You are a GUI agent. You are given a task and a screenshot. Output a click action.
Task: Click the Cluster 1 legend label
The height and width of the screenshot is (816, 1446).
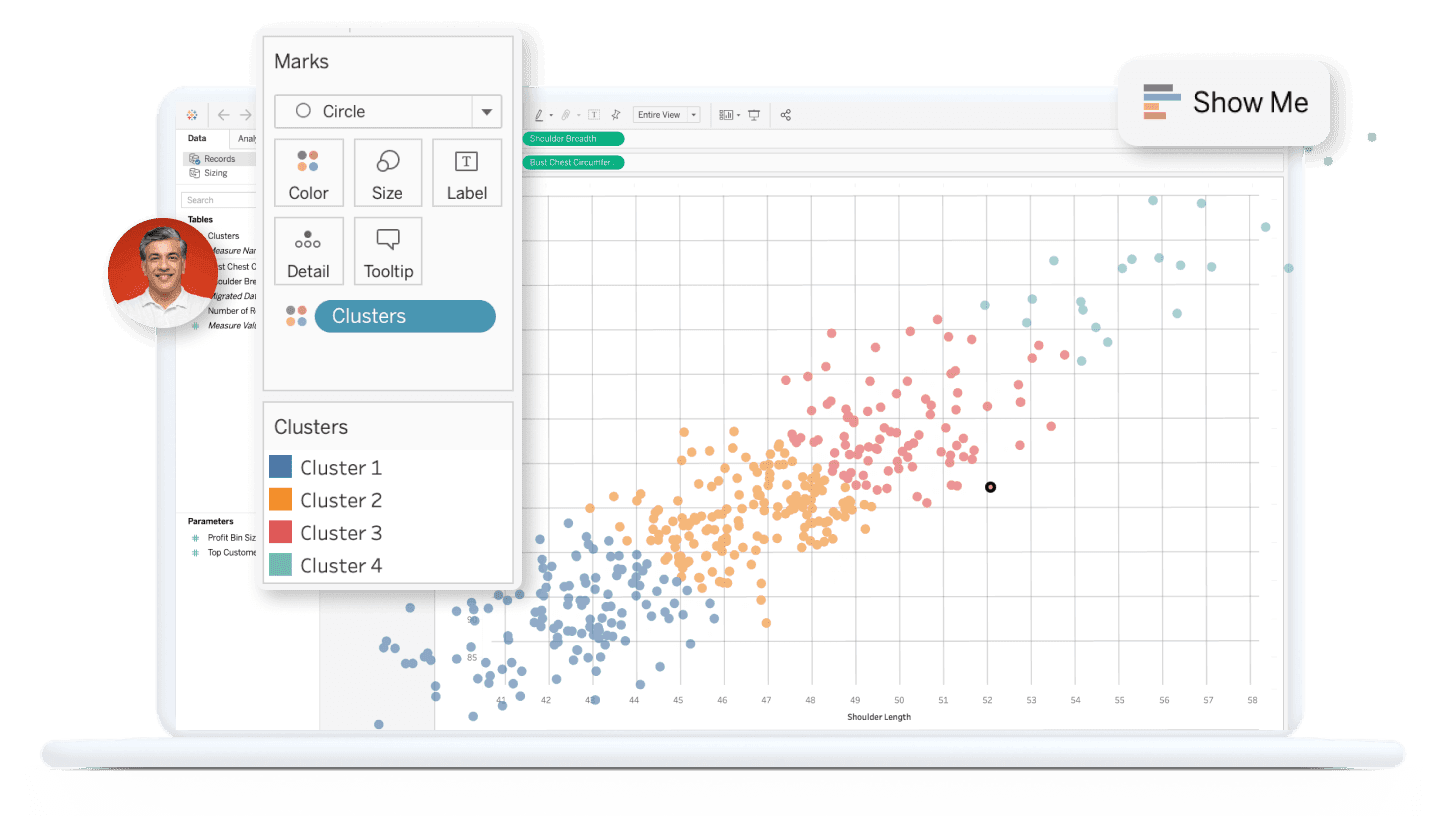tap(341, 467)
